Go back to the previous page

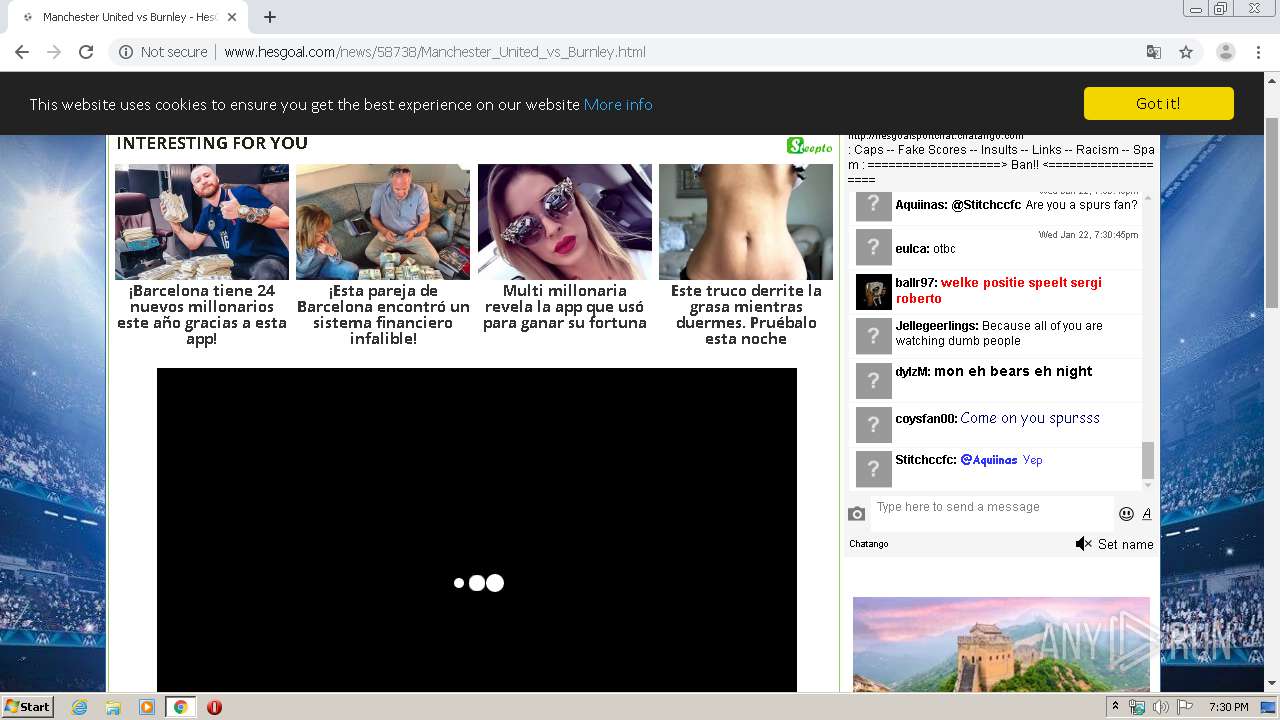(x=22, y=52)
